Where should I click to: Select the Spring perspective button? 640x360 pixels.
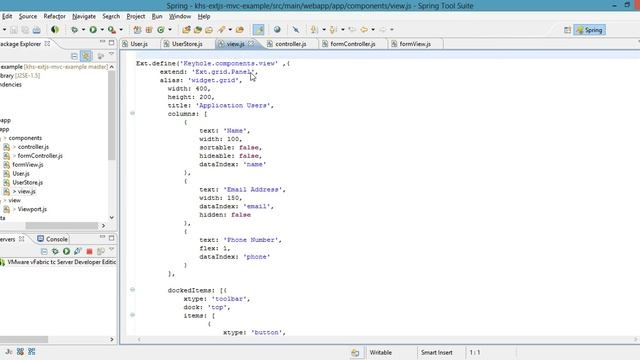pyautogui.click(x=589, y=30)
